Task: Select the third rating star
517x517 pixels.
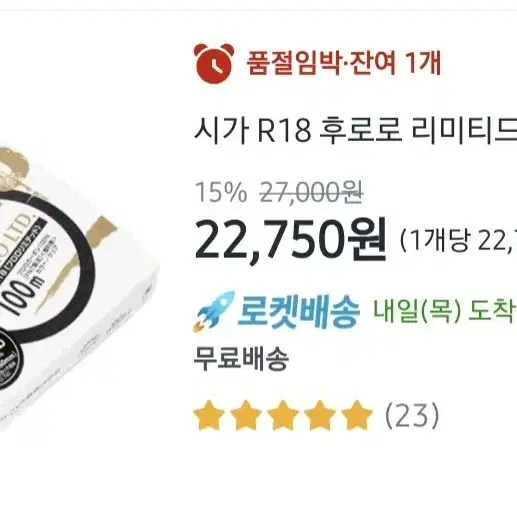Action: [x=283, y=415]
